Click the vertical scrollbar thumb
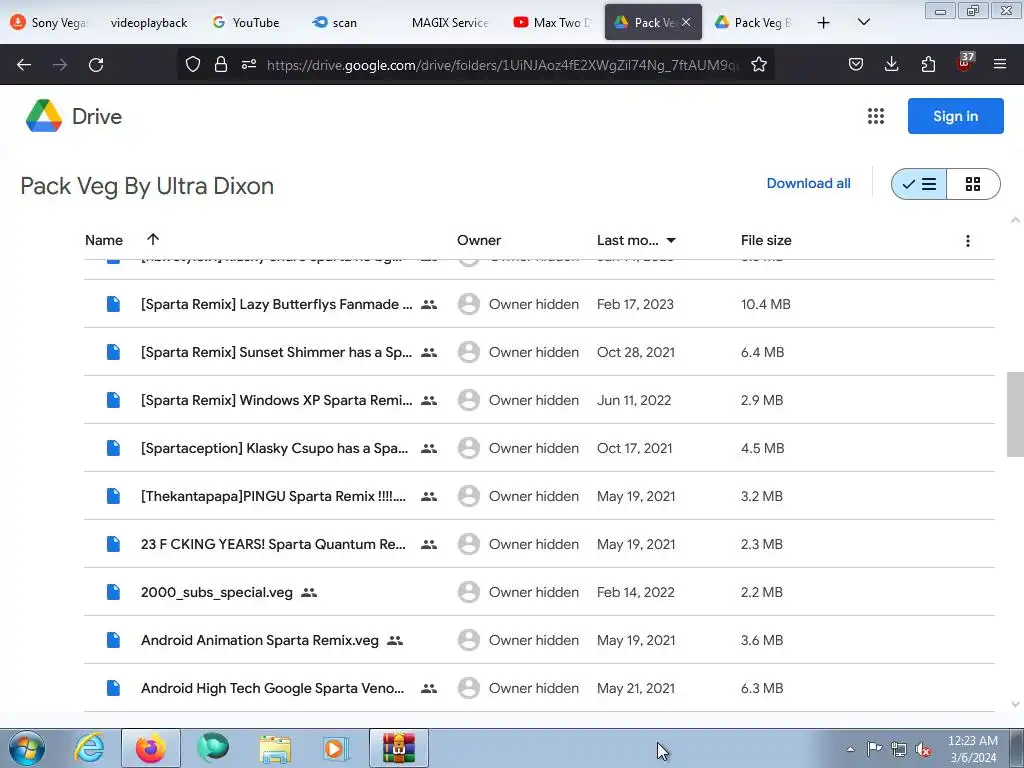The width and height of the screenshot is (1024, 768). click(x=1015, y=415)
